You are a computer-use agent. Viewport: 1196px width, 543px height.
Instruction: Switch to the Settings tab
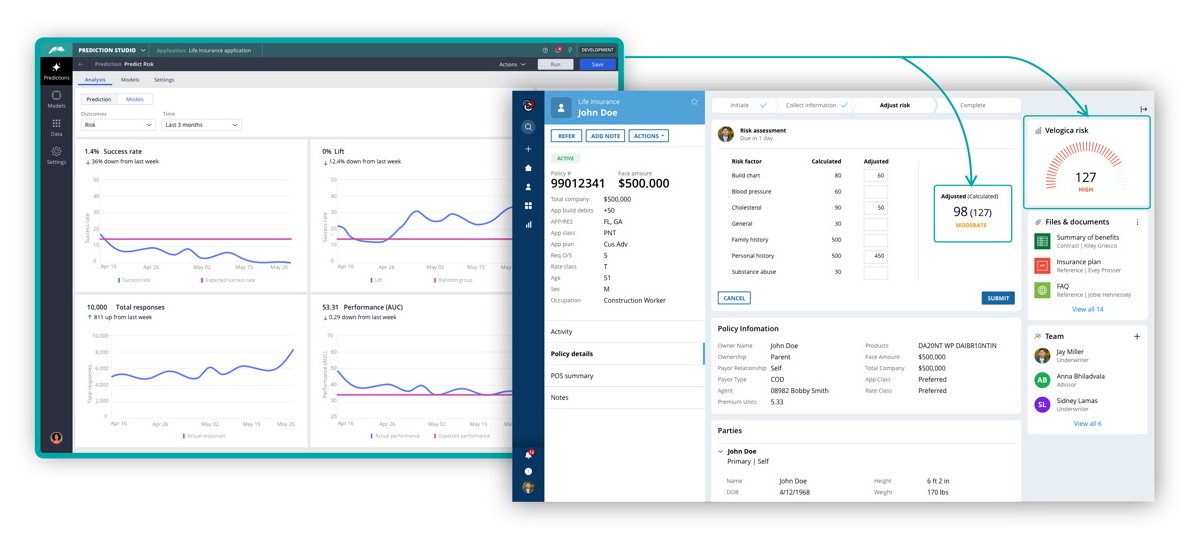tap(164, 80)
